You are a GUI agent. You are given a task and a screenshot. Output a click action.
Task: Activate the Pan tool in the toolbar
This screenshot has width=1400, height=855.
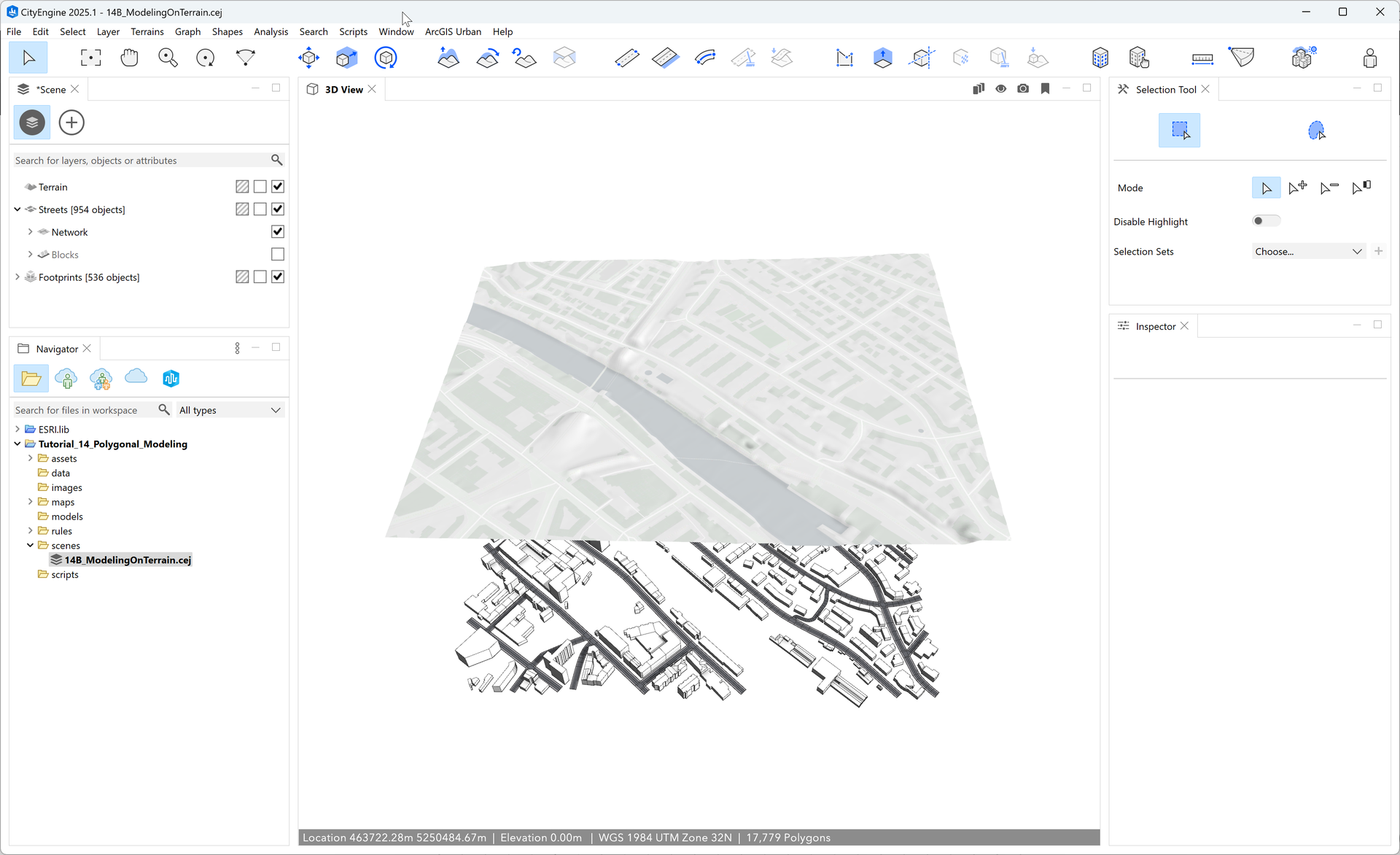pos(129,57)
